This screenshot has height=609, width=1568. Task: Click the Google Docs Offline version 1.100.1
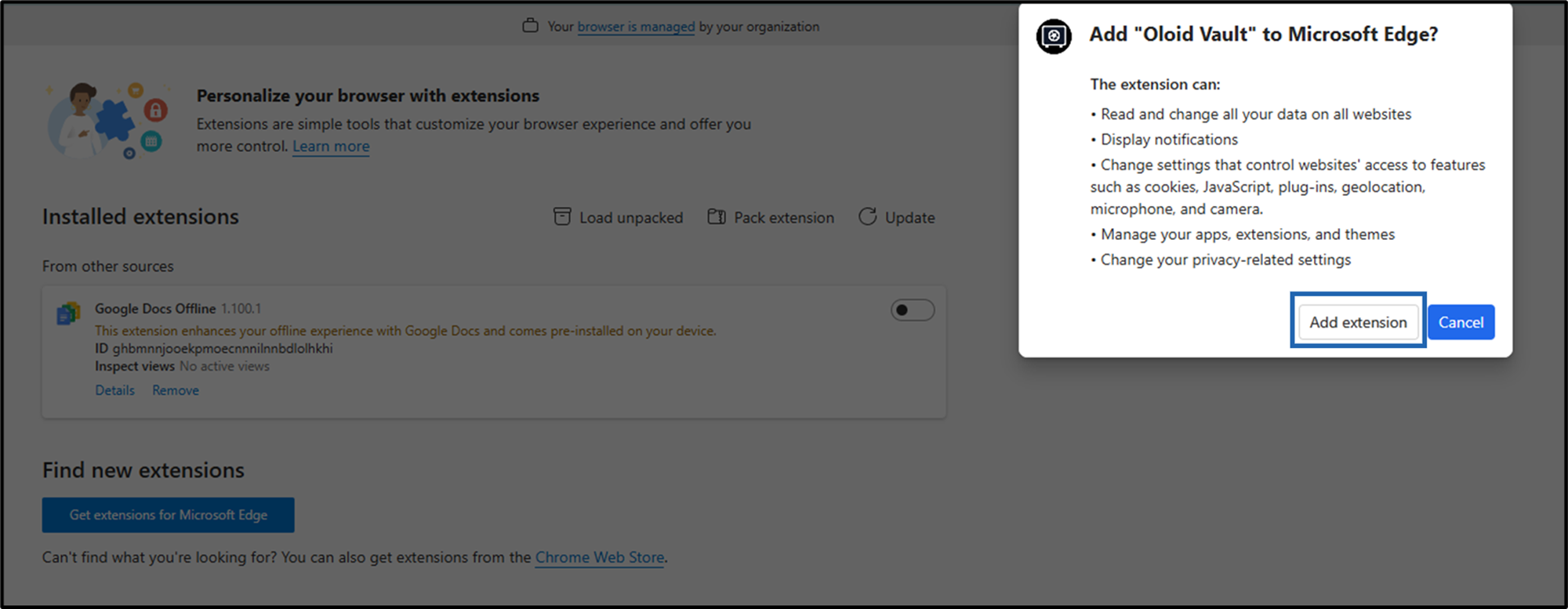point(241,309)
